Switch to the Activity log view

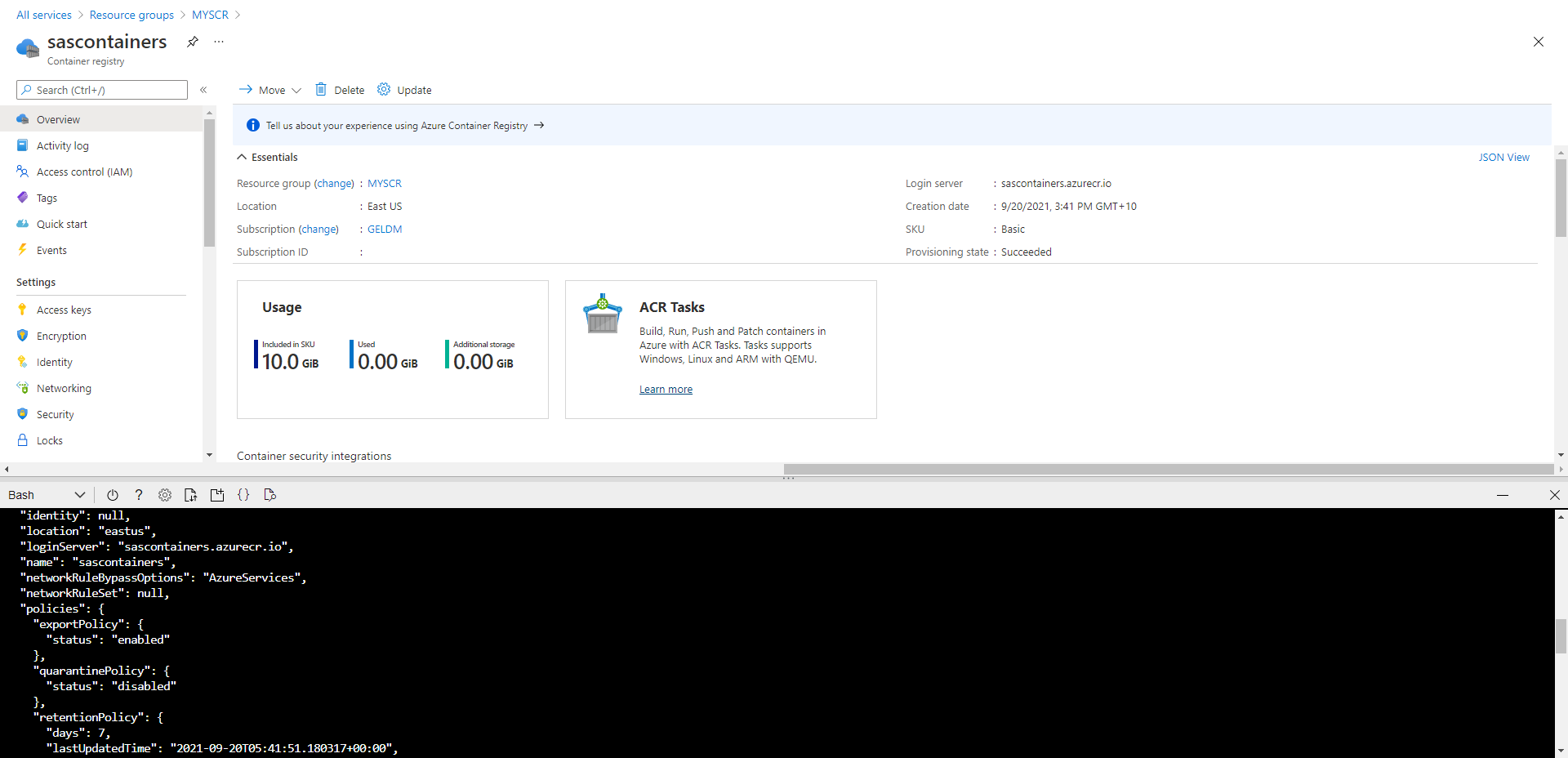point(62,145)
